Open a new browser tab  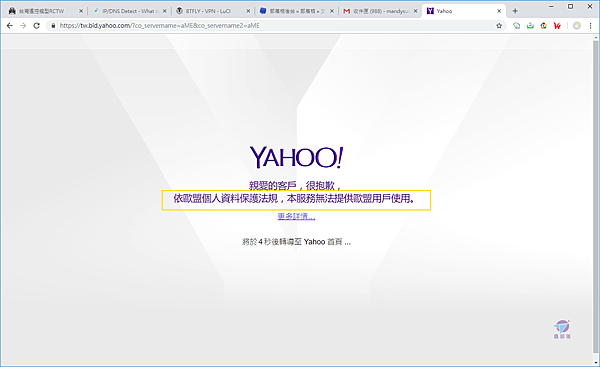515,11
